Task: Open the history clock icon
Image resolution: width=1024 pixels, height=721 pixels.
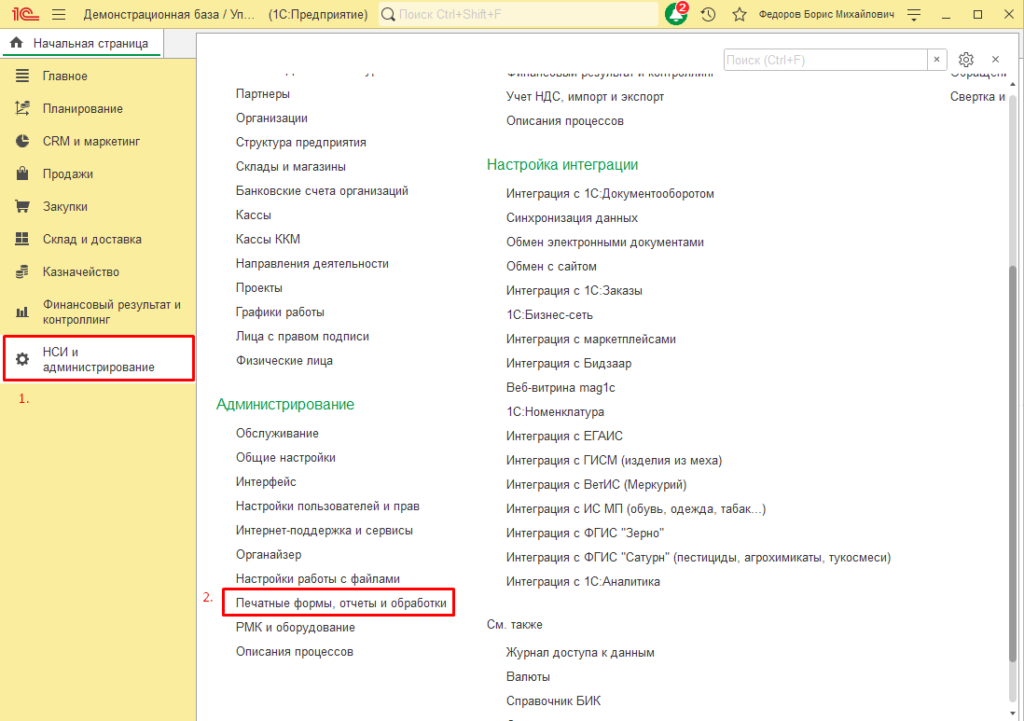Action: coord(708,14)
